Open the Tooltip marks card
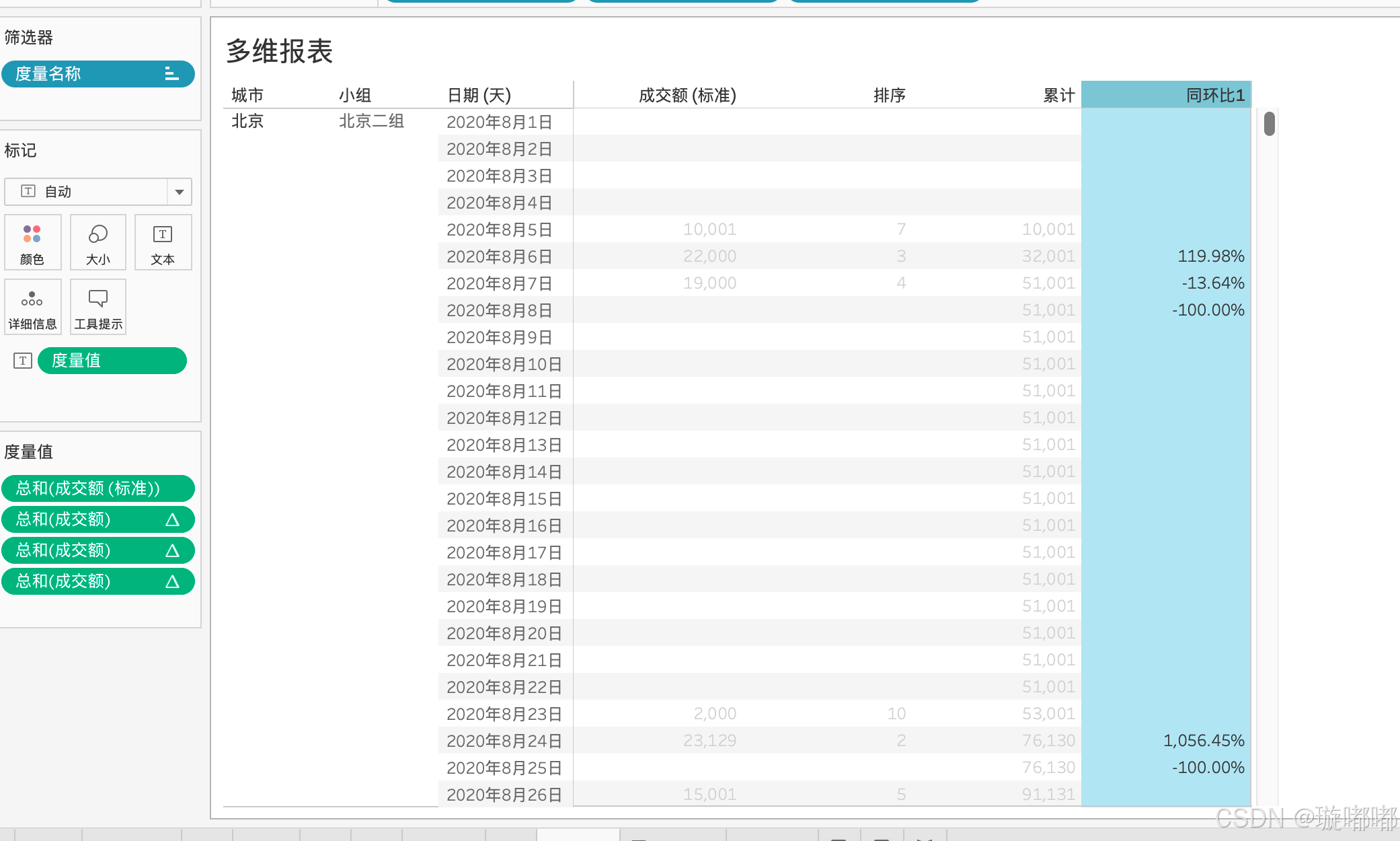The height and width of the screenshot is (841, 1400). click(x=98, y=307)
